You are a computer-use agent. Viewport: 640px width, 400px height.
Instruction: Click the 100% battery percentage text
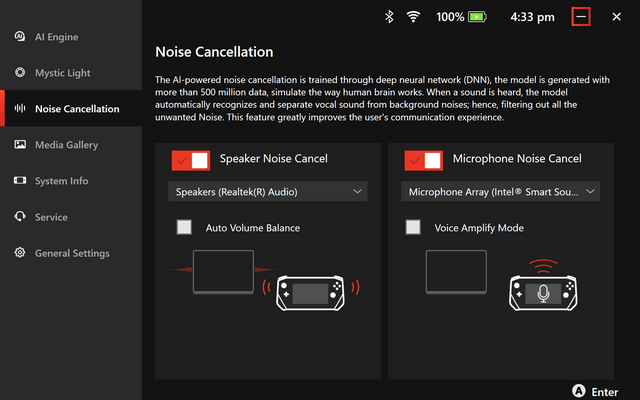pos(450,17)
